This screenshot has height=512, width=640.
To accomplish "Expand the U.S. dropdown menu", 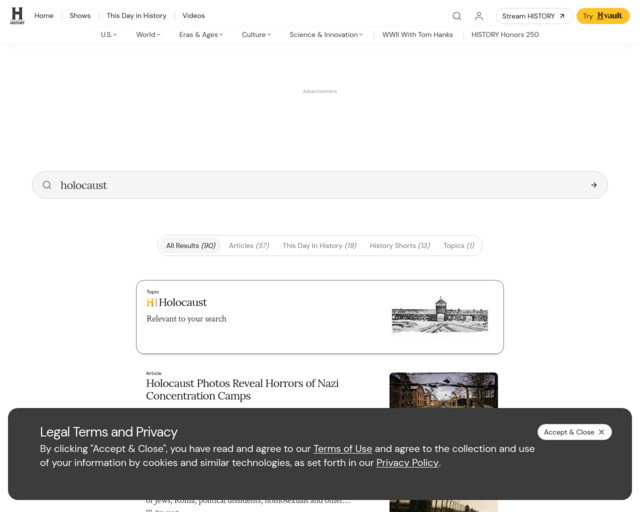I will 109,35.
